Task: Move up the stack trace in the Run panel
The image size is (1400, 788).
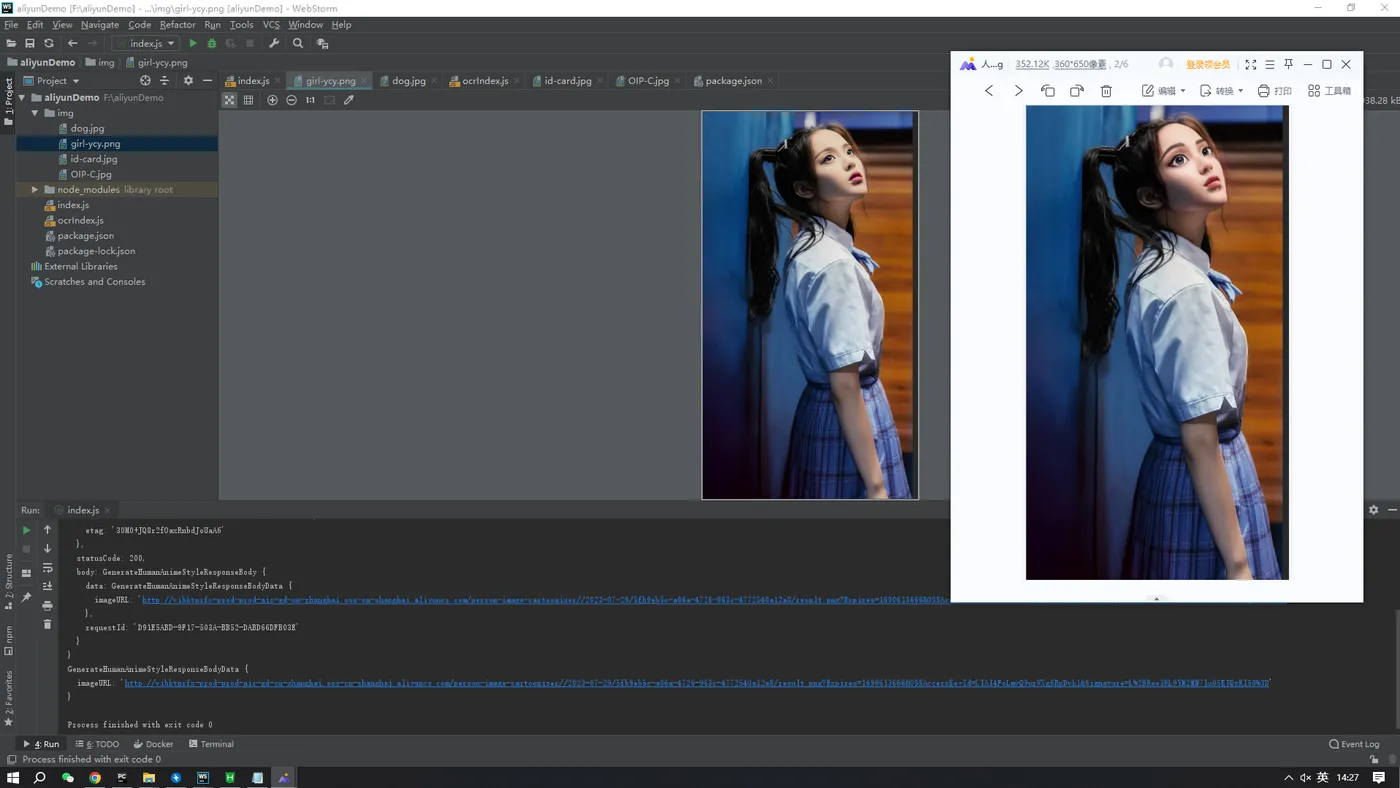Action: pos(47,530)
